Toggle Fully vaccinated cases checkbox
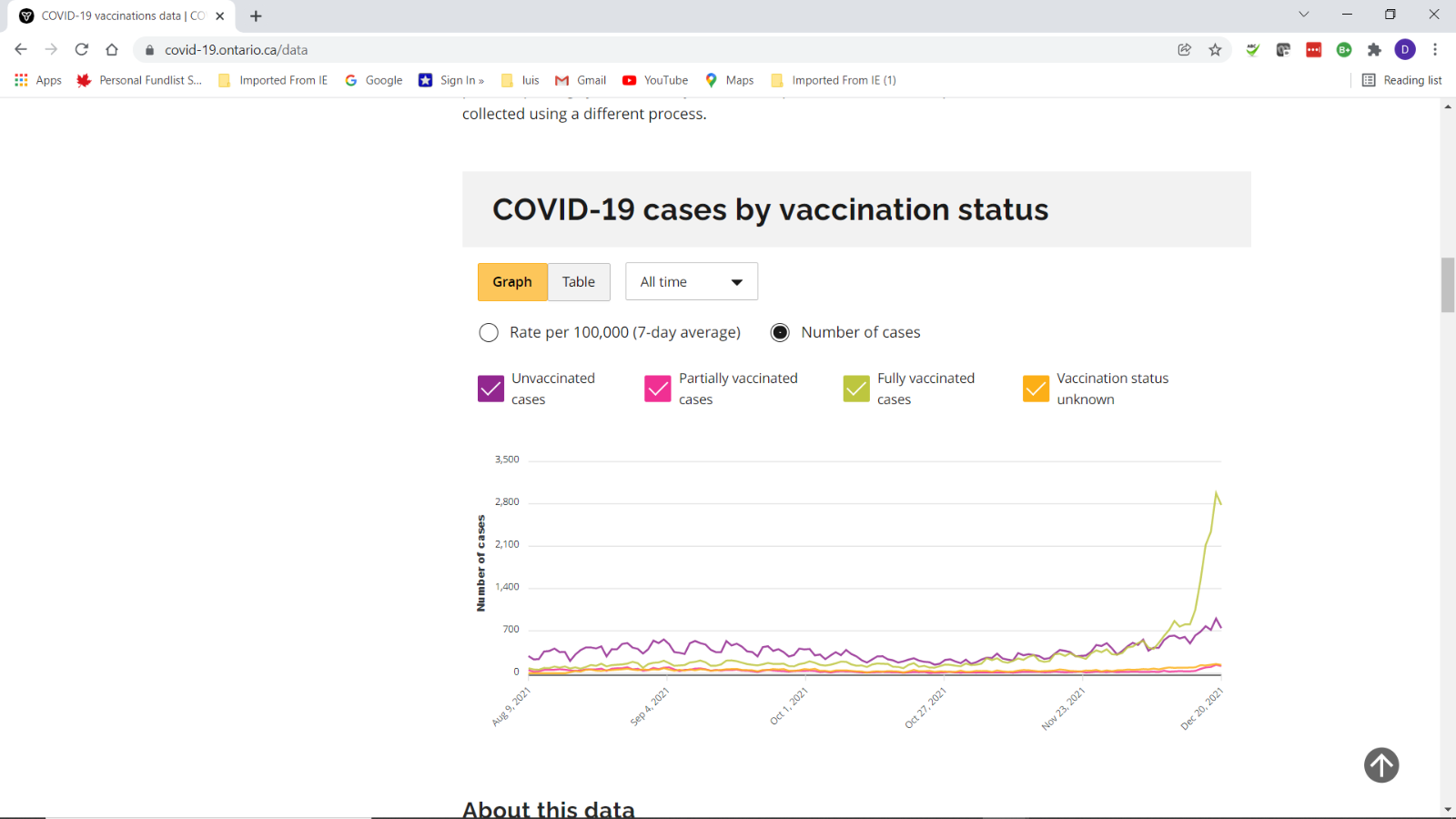Screen dimensions: 1456x819 click(x=856, y=389)
